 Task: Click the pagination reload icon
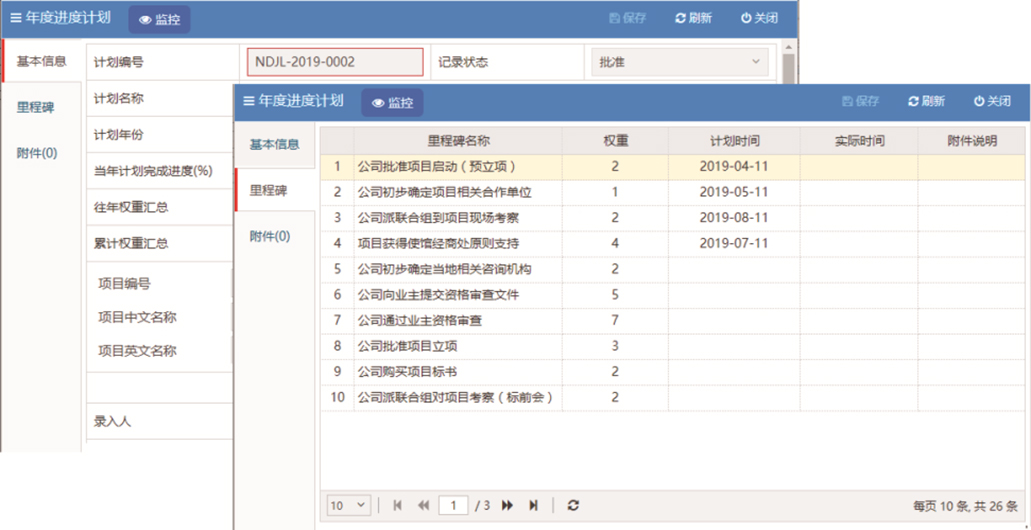573,506
